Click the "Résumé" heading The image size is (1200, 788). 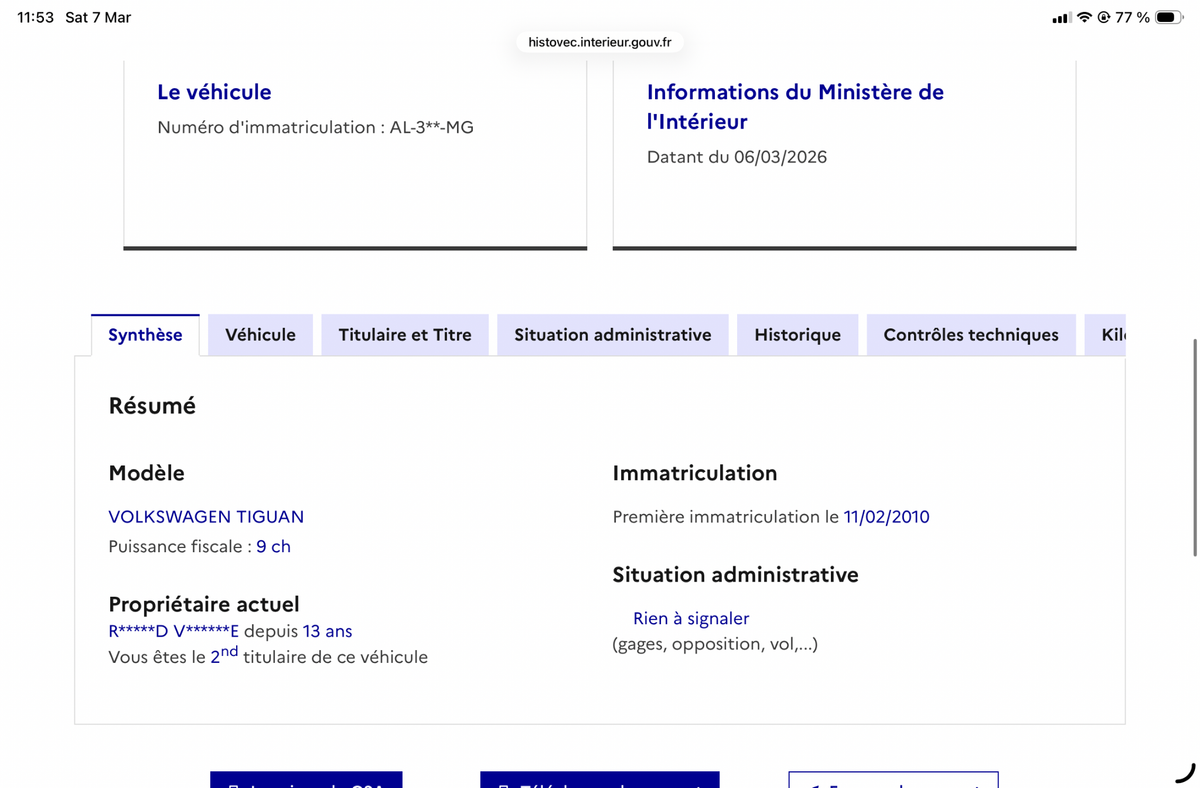(x=152, y=406)
